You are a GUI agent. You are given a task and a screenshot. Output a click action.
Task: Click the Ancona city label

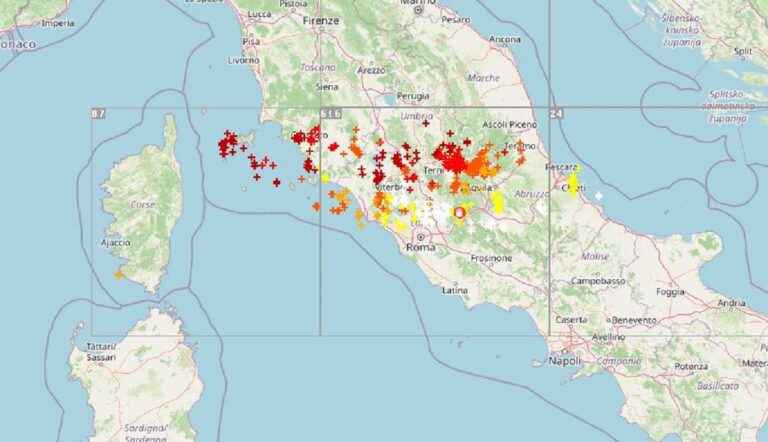coord(504,39)
